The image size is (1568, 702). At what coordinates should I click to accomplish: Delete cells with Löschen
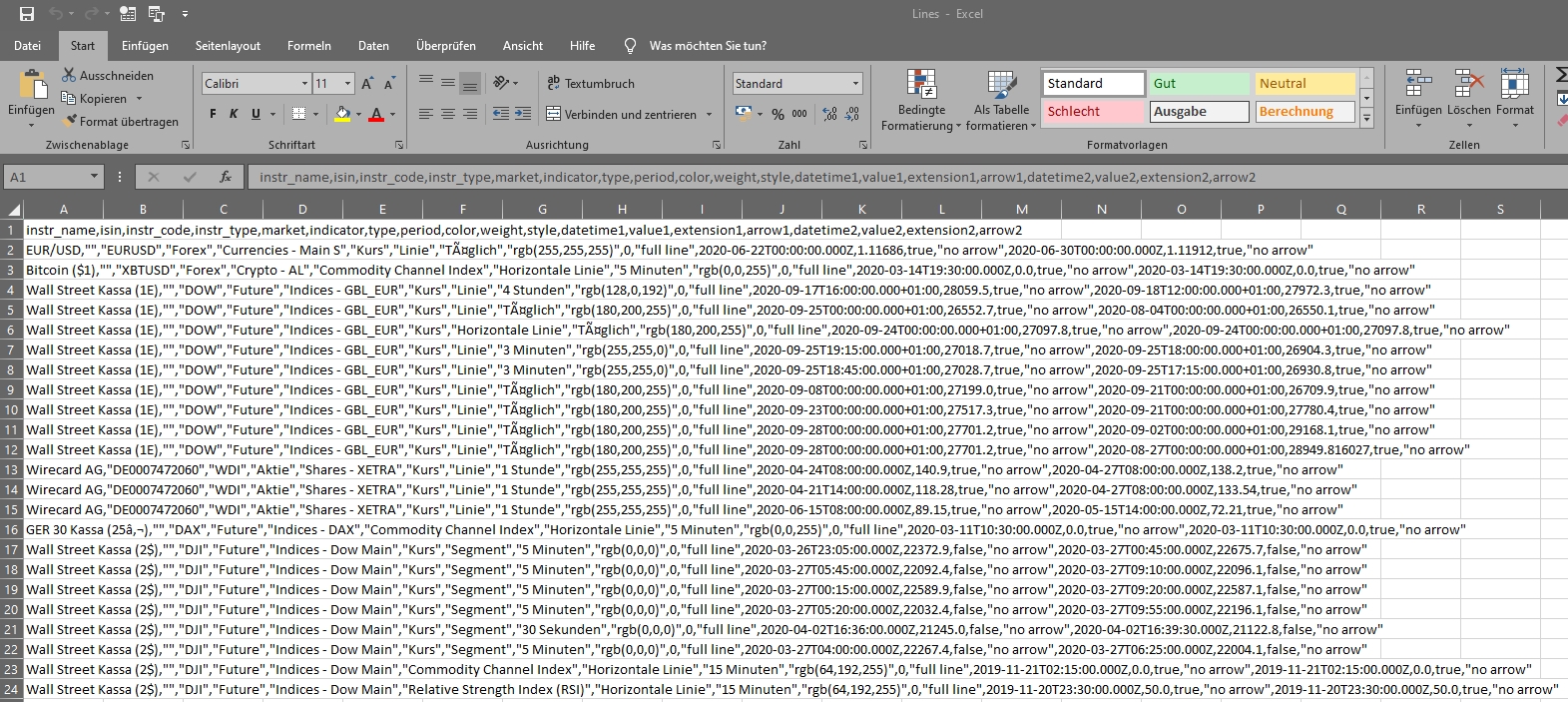1468,100
